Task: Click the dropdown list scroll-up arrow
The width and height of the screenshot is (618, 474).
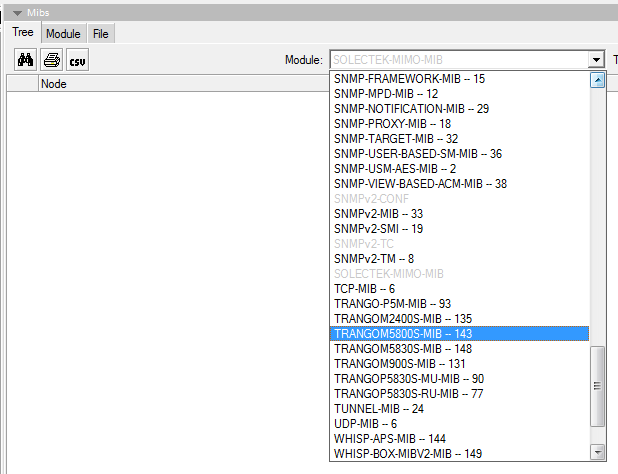Action: [598, 80]
